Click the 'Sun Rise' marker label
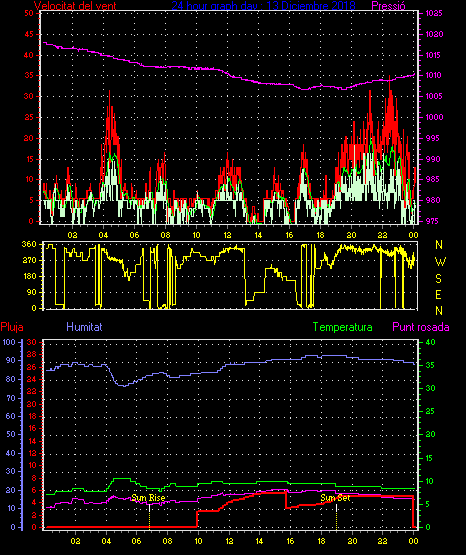The height and width of the screenshot is (555, 466). [x=148, y=498]
